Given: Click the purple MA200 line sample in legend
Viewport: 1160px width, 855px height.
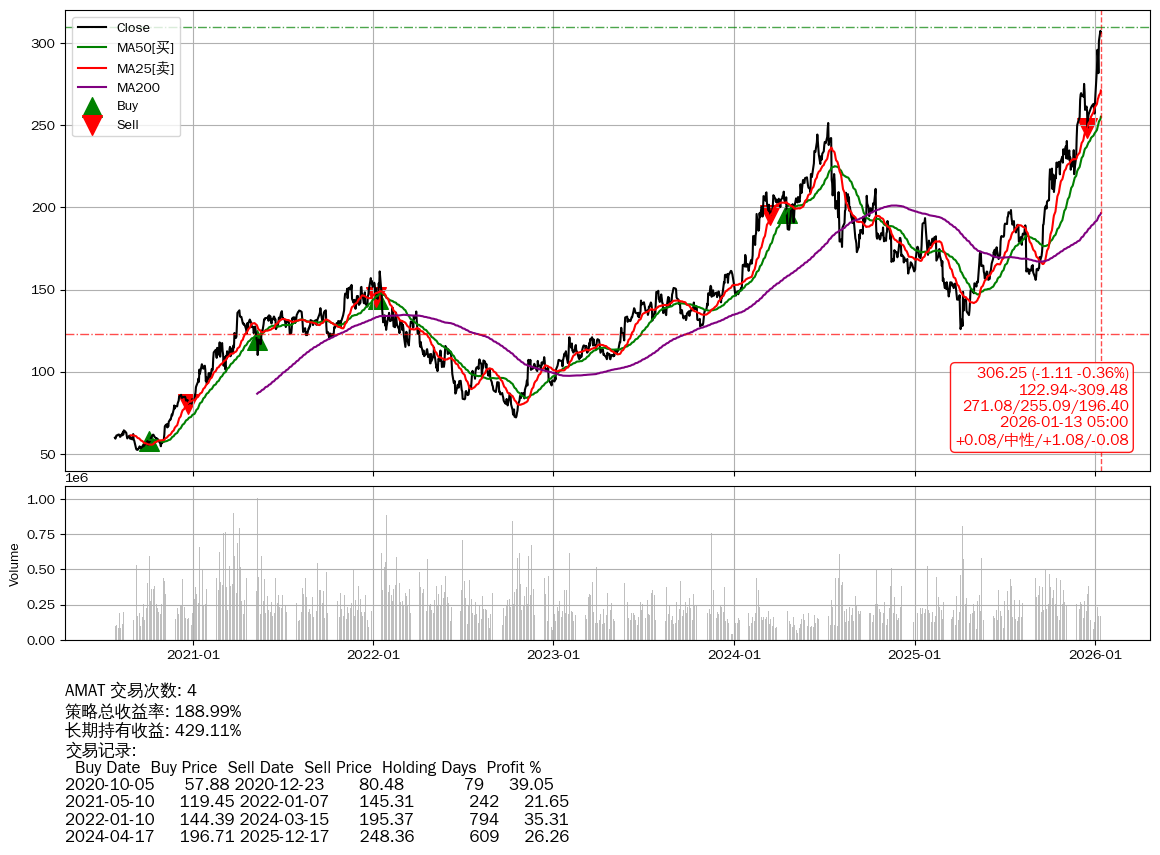Looking at the screenshot, I should [x=92, y=88].
